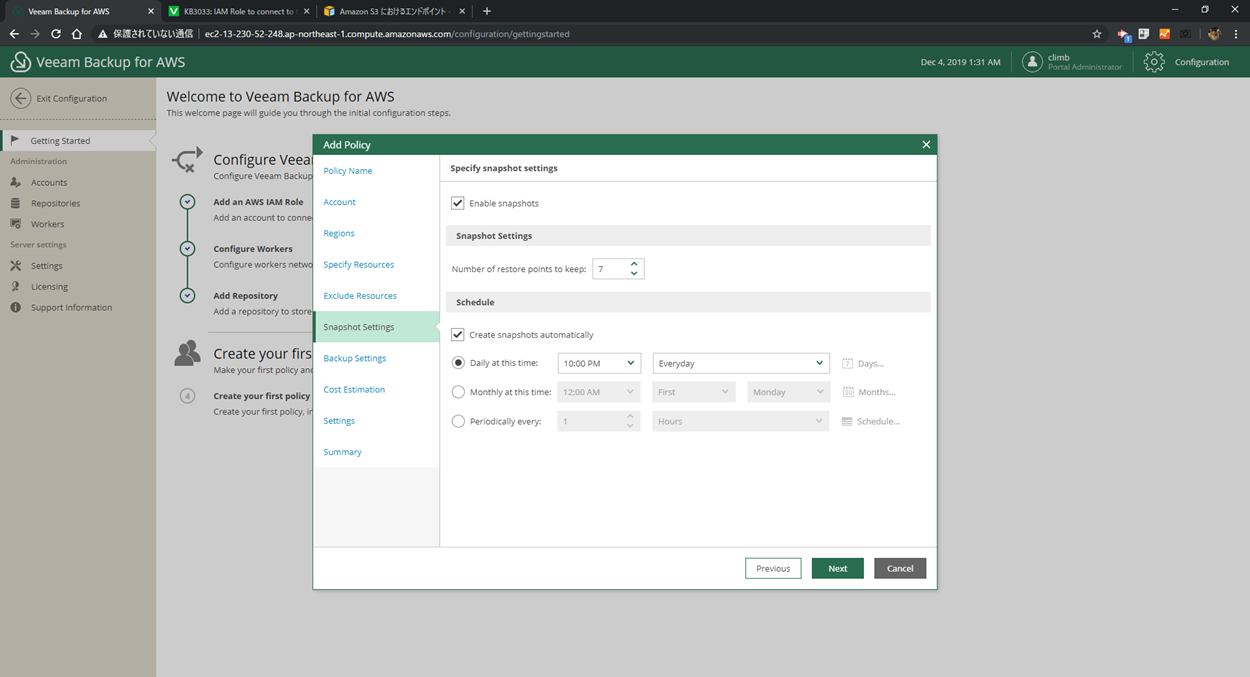Open Accounts in the Administration sidebar
Screen dimensions: 1250x677
pos(48,182)
